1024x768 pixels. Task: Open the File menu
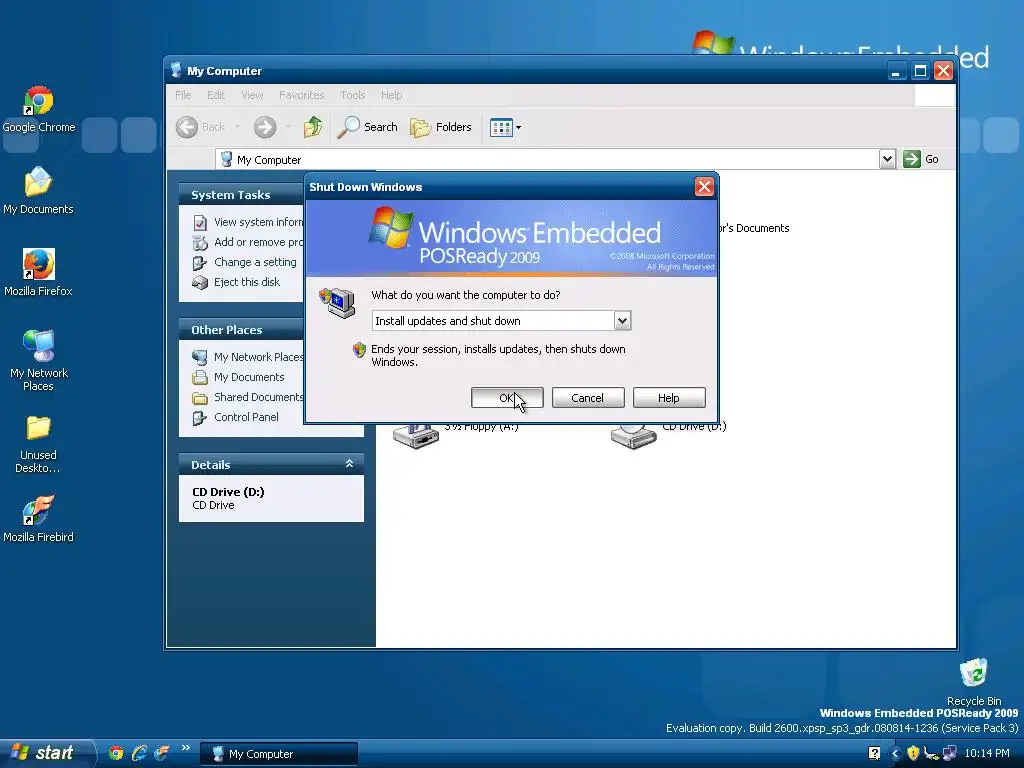point(183,95)
